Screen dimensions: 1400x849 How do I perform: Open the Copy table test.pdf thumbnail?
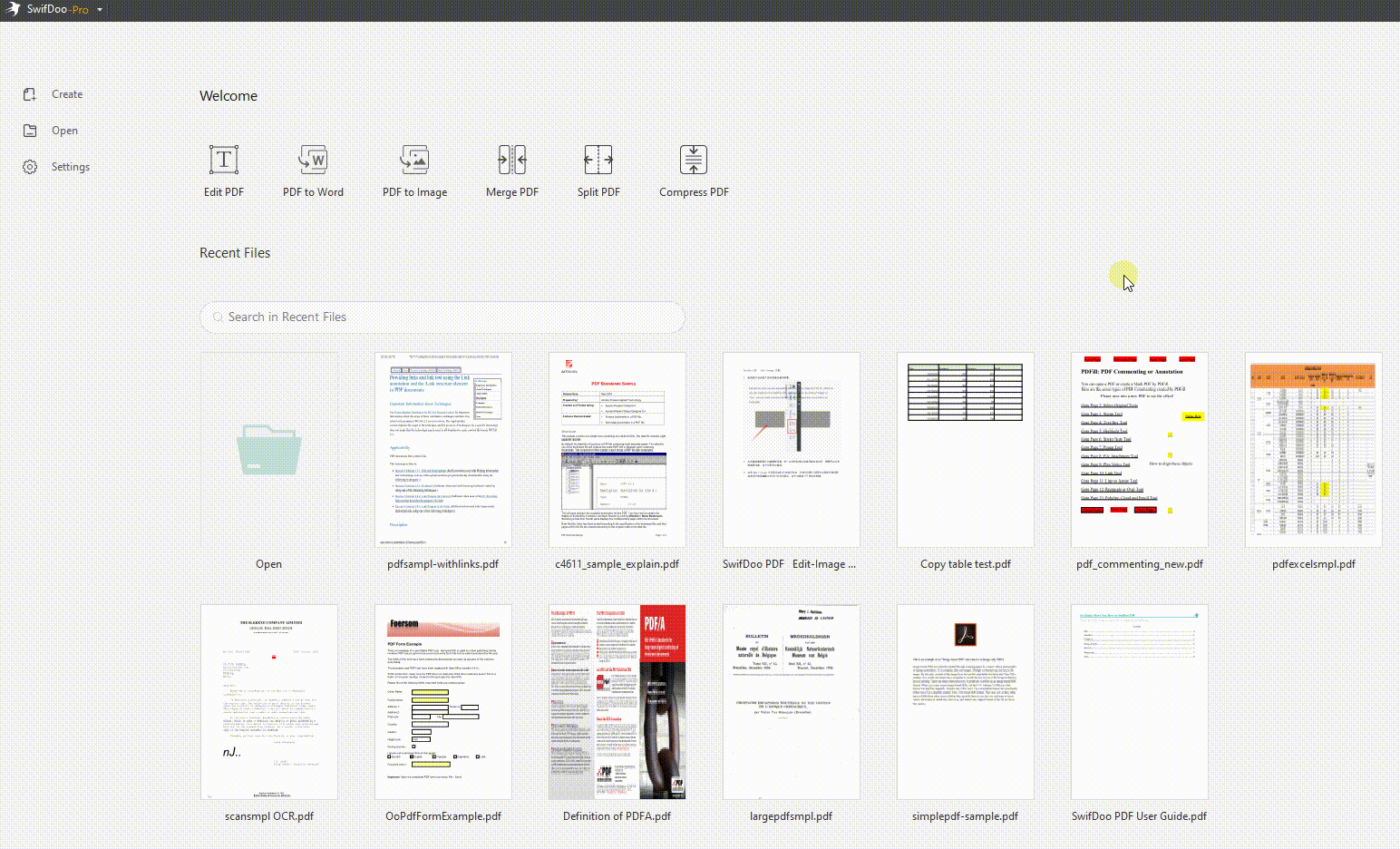966,450
